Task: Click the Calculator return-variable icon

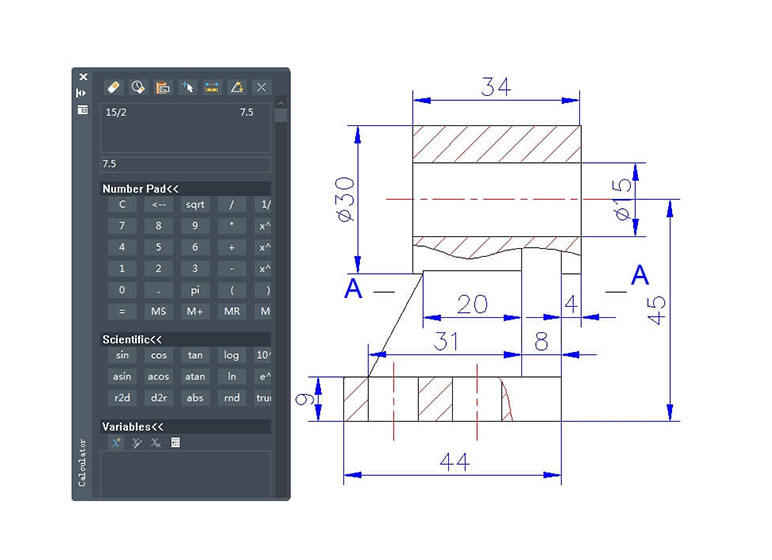Action: (175, 442)
